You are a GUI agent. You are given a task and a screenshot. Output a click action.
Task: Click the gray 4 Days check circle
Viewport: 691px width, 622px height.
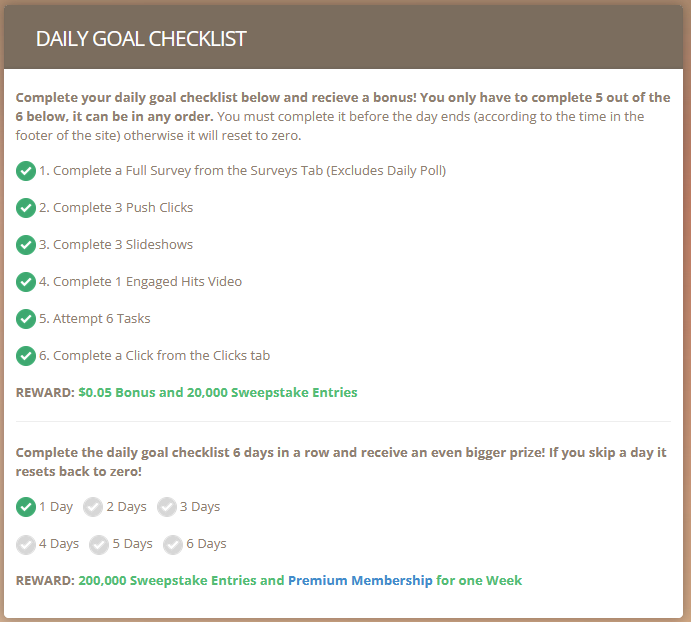pyautogui.click(x=26, y=544)
